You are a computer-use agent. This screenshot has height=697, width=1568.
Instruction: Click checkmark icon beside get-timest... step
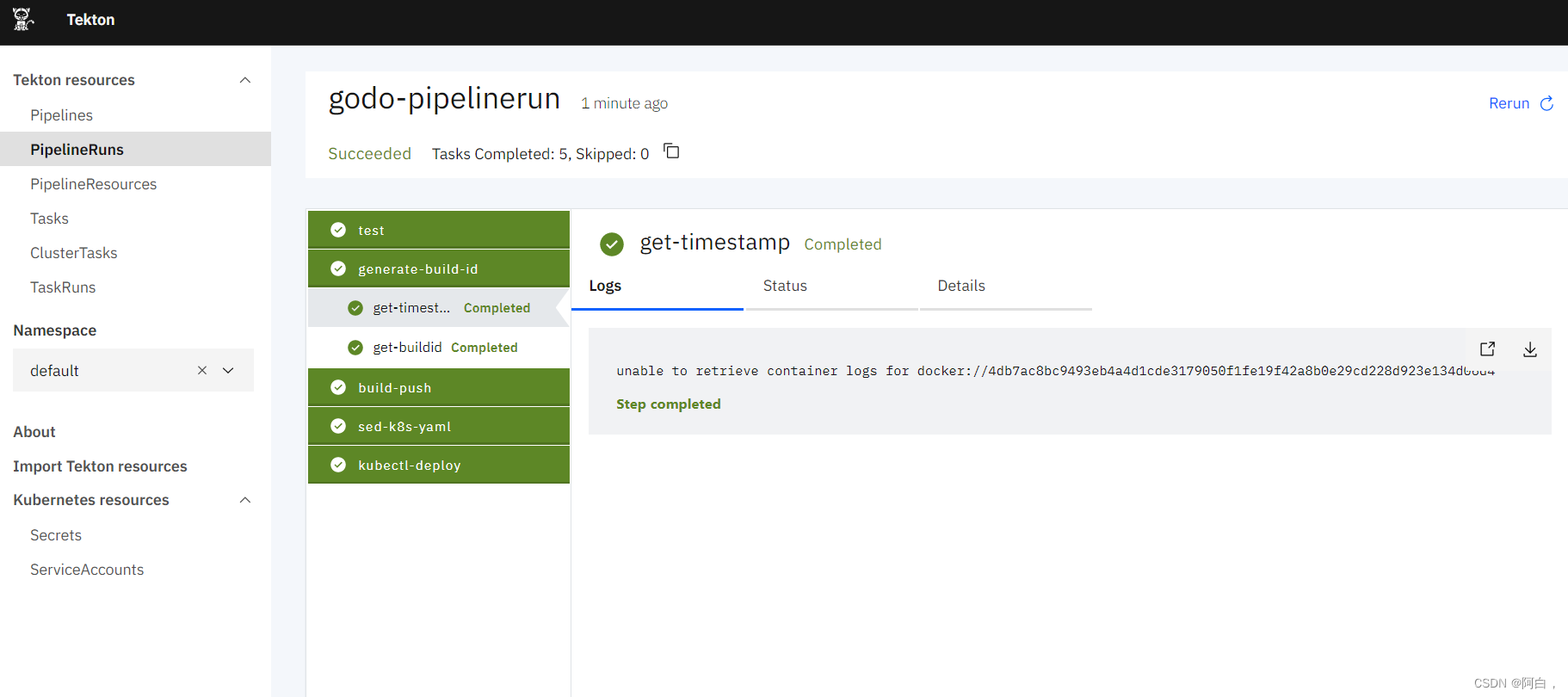355,308
